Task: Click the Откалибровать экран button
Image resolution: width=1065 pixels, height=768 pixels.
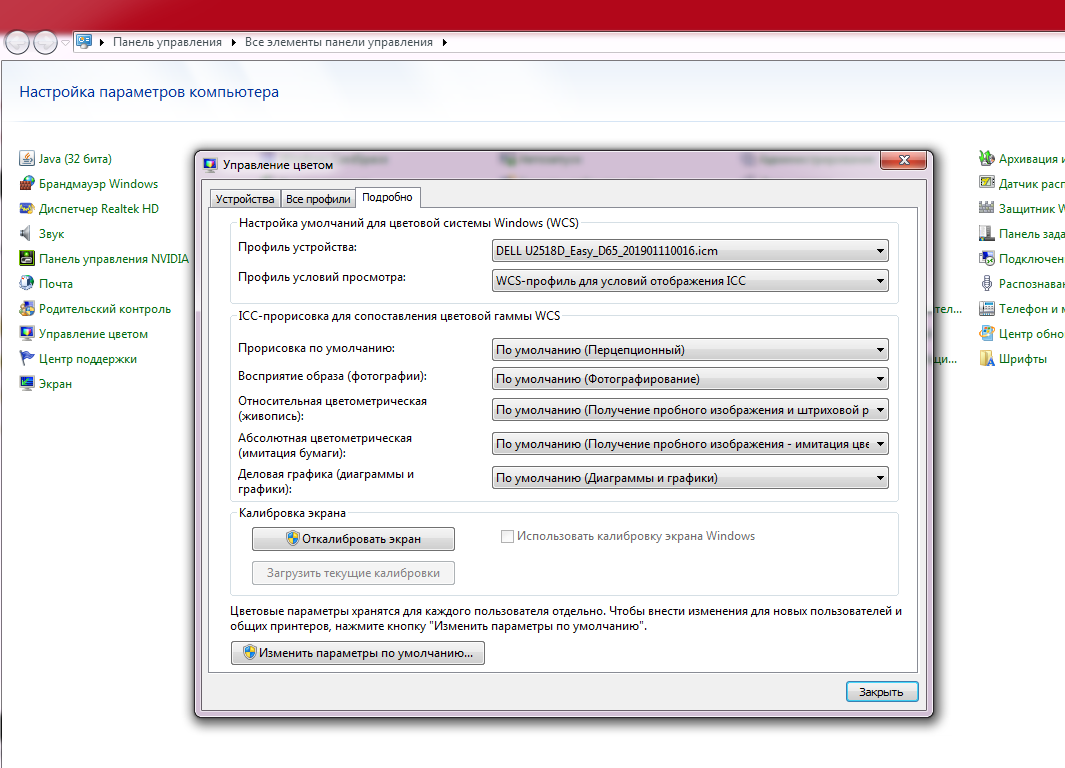Action: [353, 539]
